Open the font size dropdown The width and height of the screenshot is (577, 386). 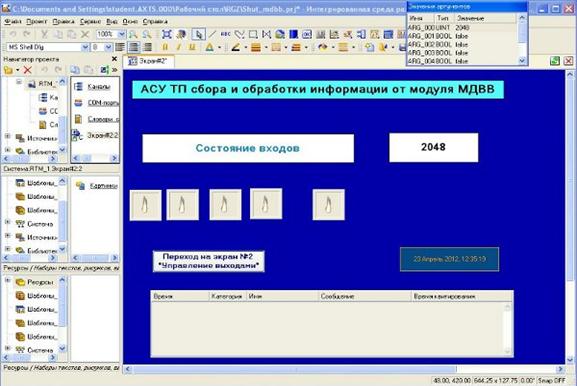tap(108, 47)
